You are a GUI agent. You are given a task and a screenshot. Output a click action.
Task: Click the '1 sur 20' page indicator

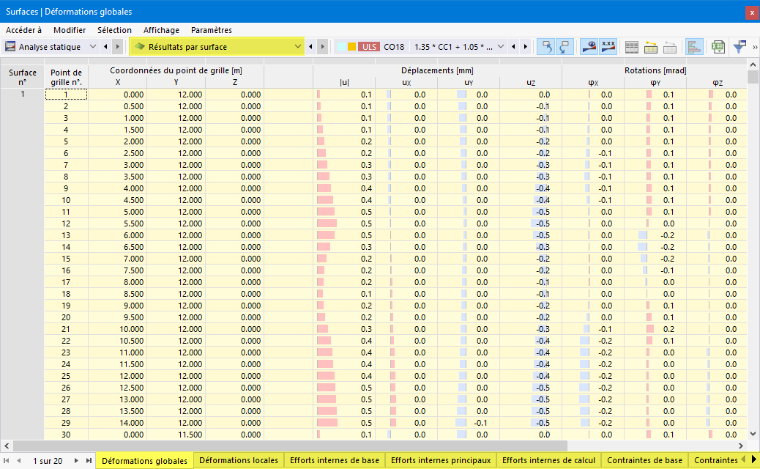click(48, 461)
